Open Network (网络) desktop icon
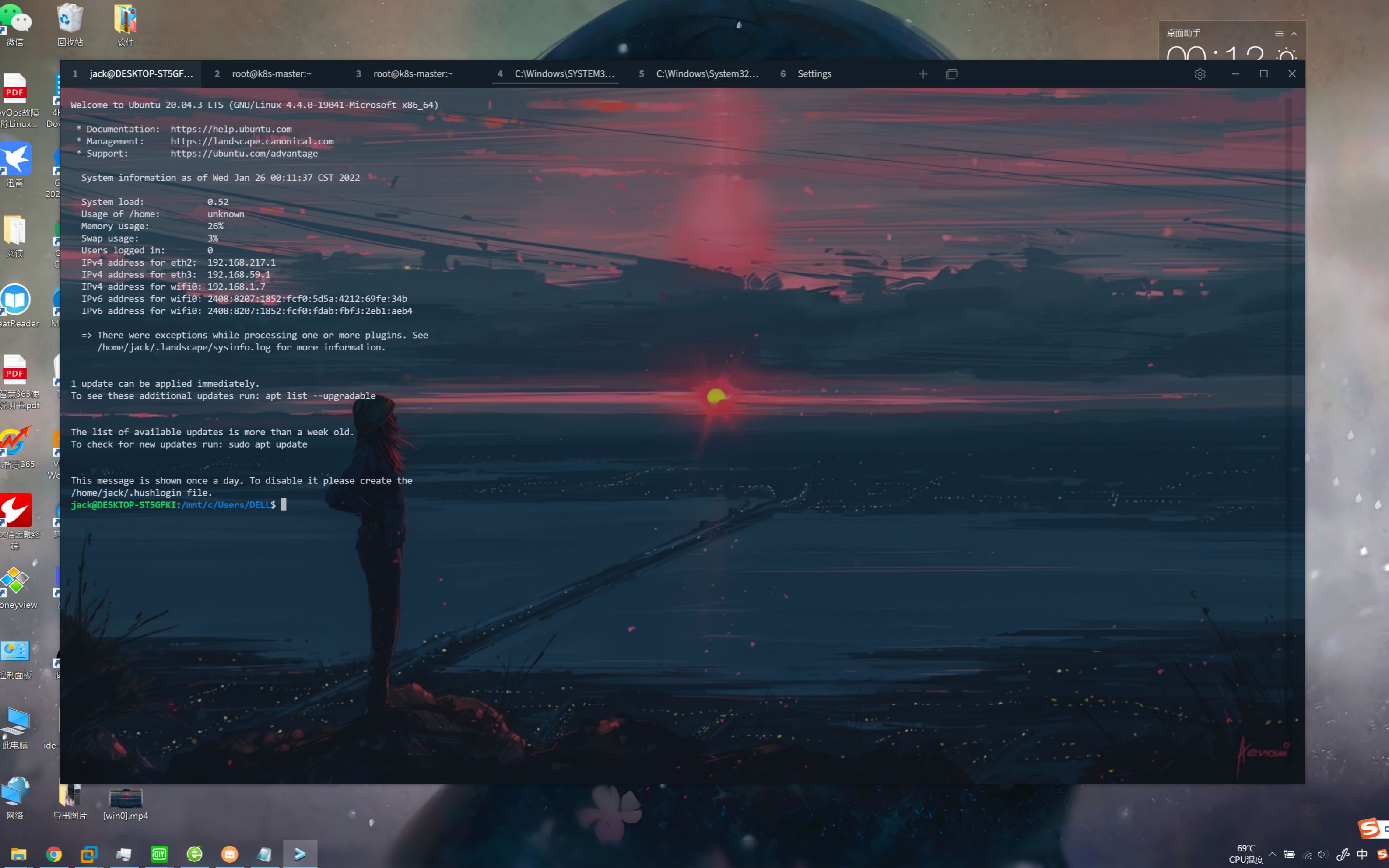Image resolution: width=1389 pixels, height=868 pixels. click(15, 798)
